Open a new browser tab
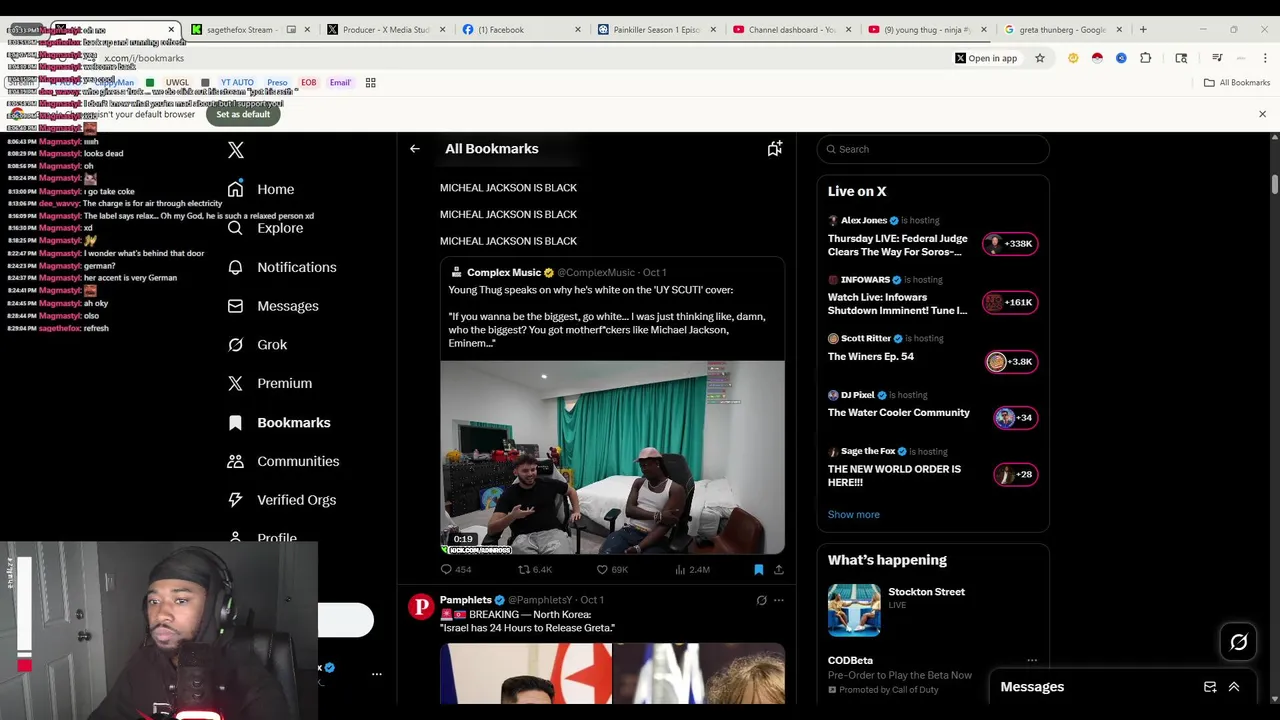The width and height of the screenshot is (1280, 720). pyautogui.click(x=1143, y=30)
